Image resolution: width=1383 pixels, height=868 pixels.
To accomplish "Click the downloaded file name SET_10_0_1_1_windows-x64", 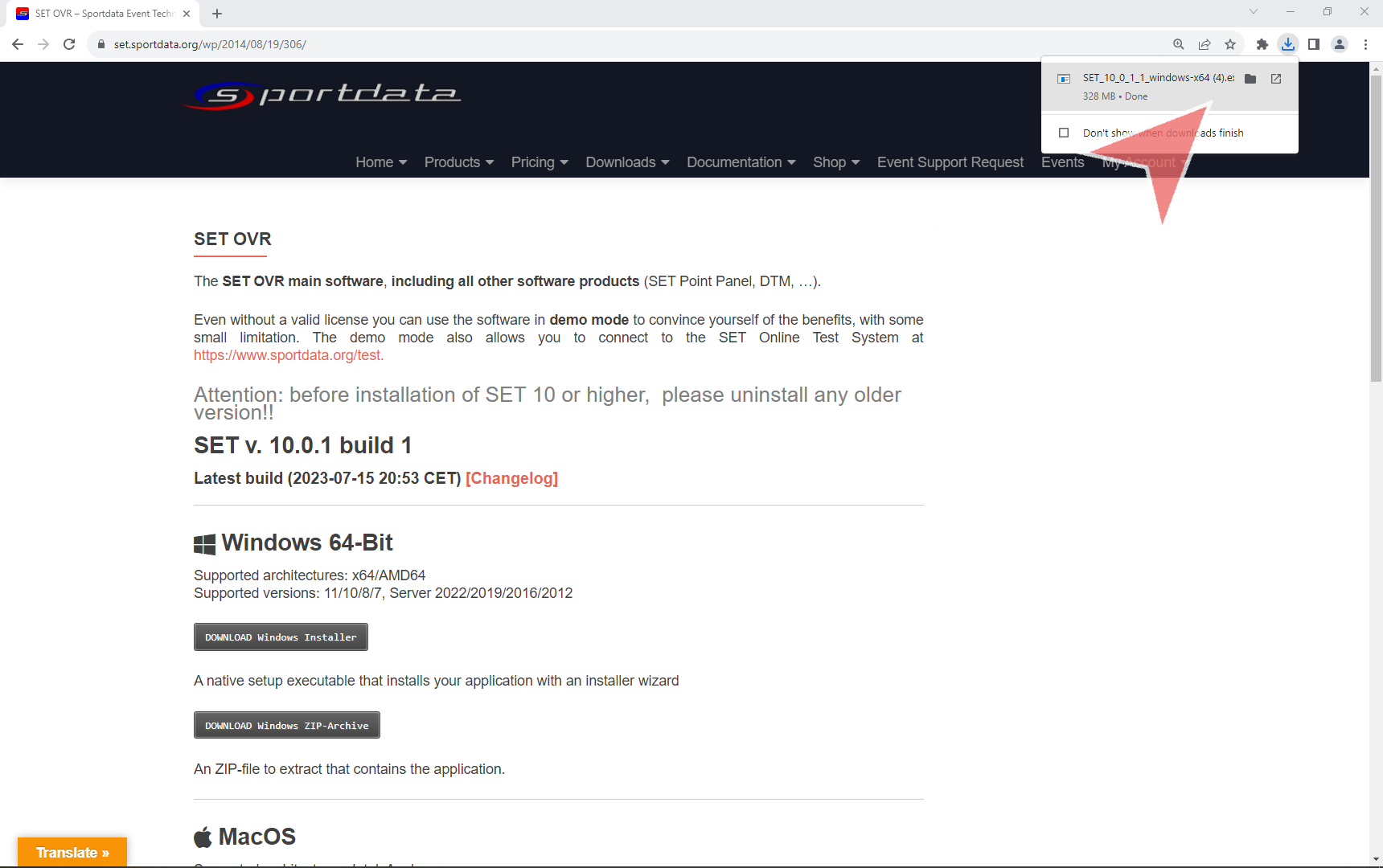I will click(x=1158, y=78).
